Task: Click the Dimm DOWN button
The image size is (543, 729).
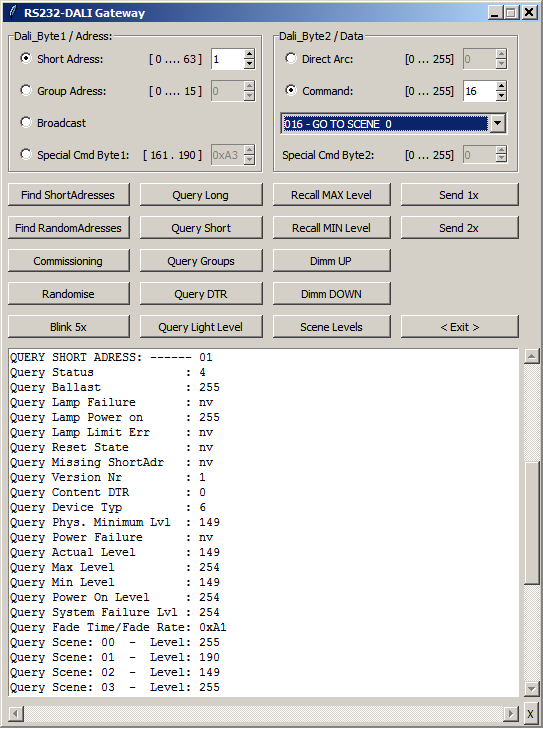Action: pyautogui.click(x=331, y=294)
